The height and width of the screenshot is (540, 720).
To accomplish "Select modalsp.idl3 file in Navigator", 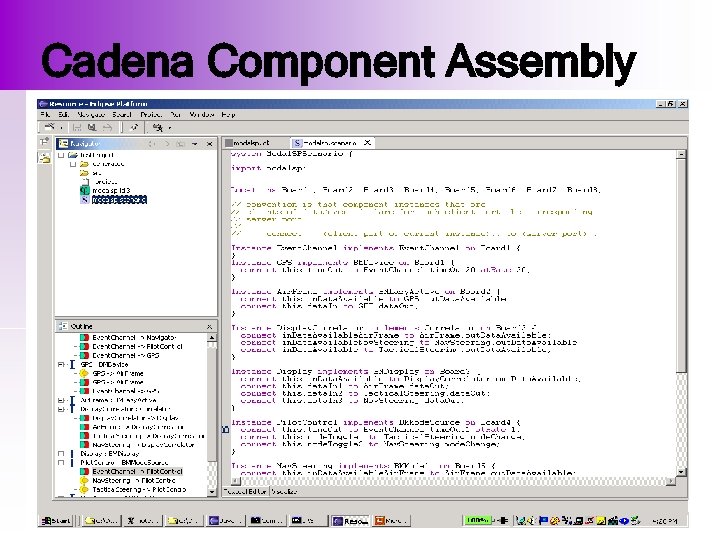I will click(106, 191).
